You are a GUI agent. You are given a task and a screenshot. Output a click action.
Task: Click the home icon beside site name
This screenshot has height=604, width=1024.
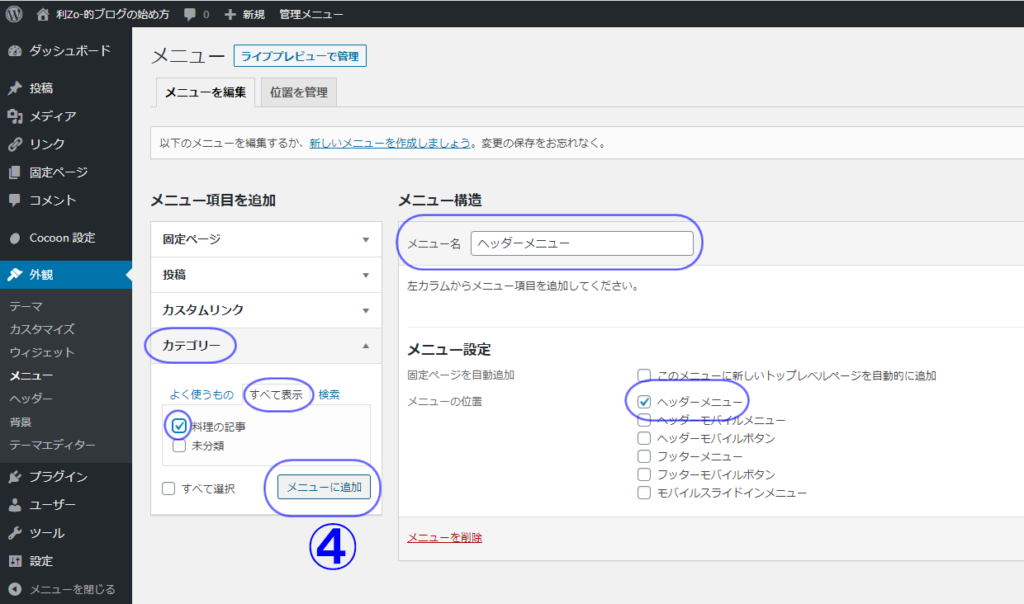(x=42, y=15)
